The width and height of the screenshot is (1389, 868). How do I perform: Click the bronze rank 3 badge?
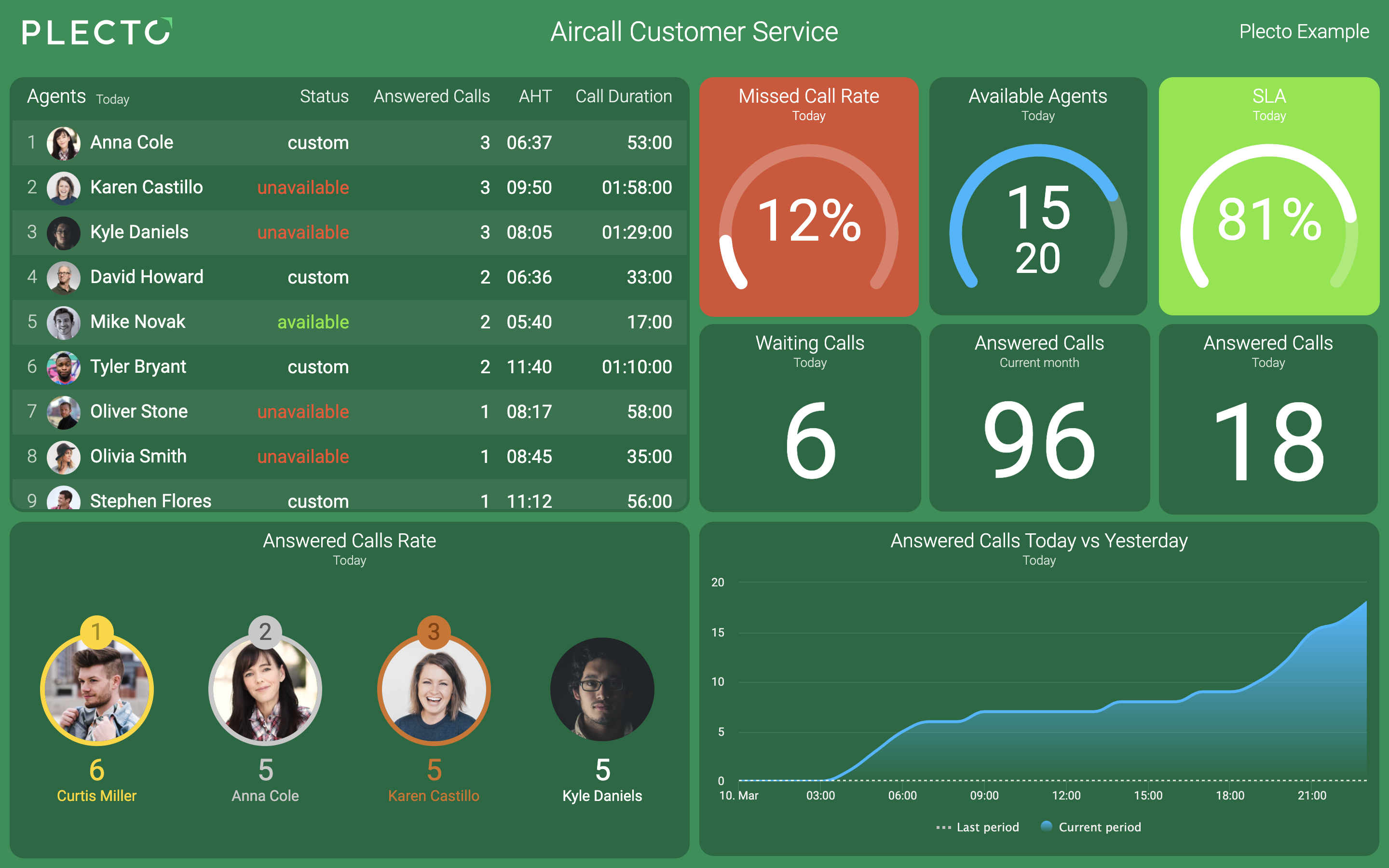tap(434, 632)
